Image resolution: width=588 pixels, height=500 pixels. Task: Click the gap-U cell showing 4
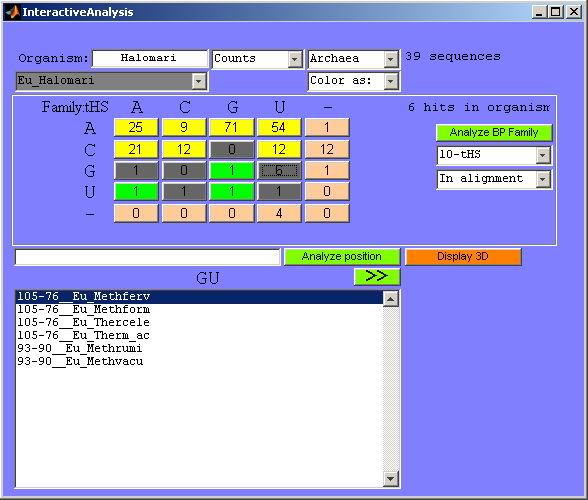click(279, 213)
